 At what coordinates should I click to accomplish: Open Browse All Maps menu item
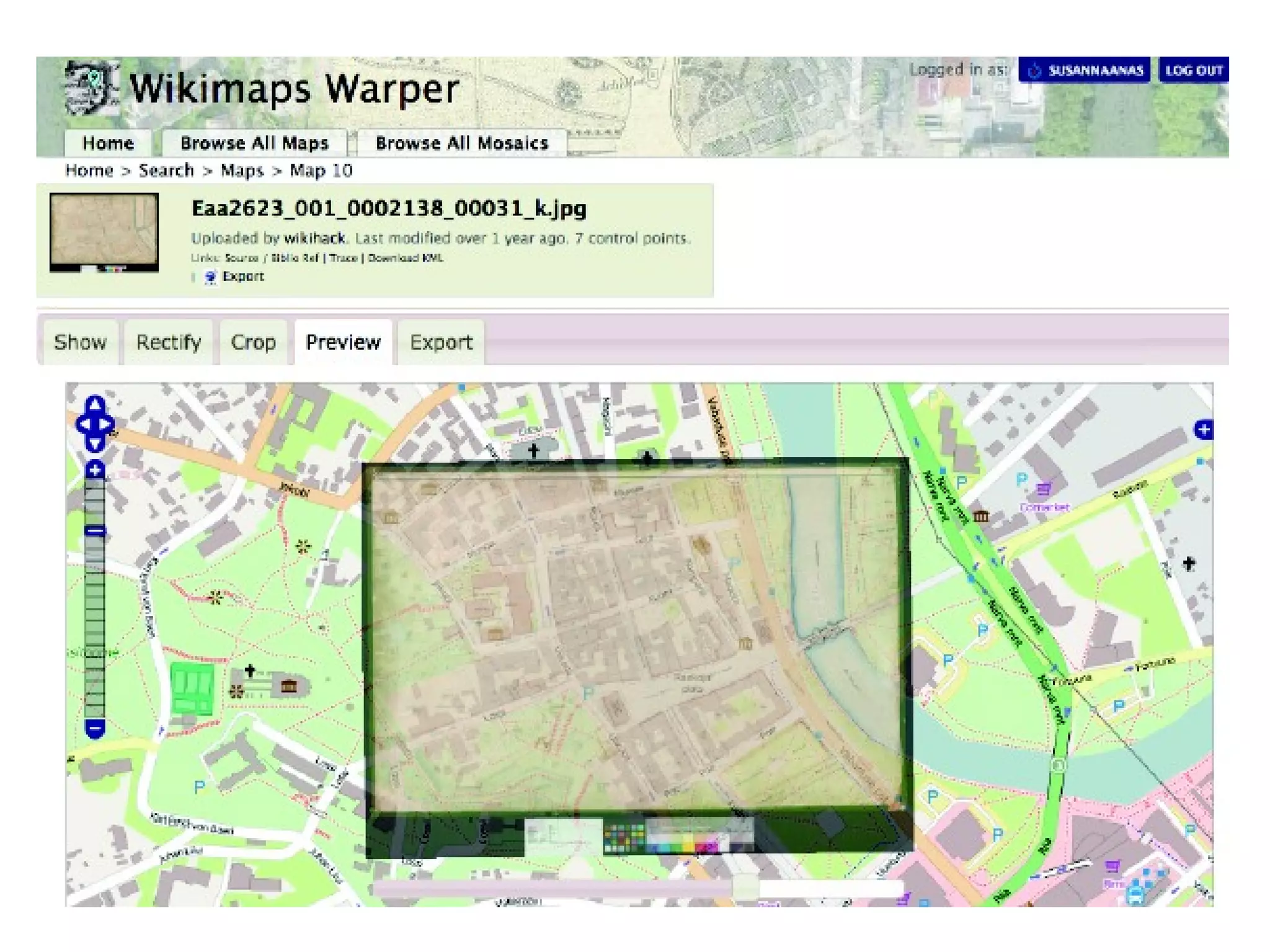tap(254, 143)
